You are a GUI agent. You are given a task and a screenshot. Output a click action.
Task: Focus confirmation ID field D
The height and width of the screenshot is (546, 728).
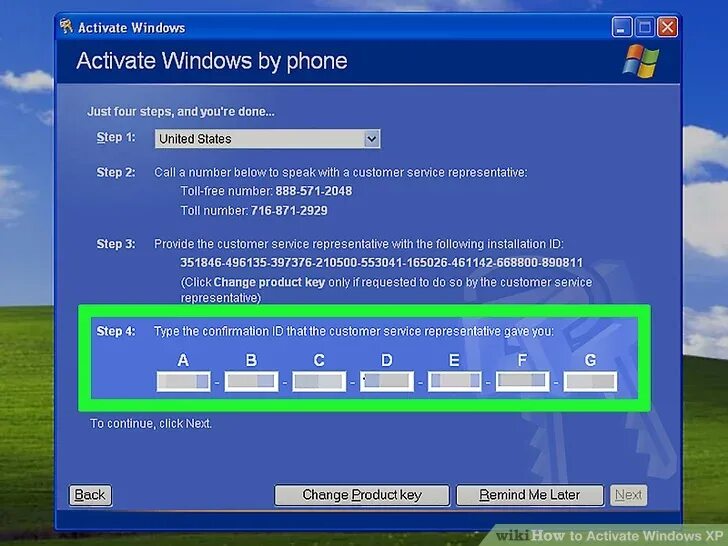[x=387, y=381]
